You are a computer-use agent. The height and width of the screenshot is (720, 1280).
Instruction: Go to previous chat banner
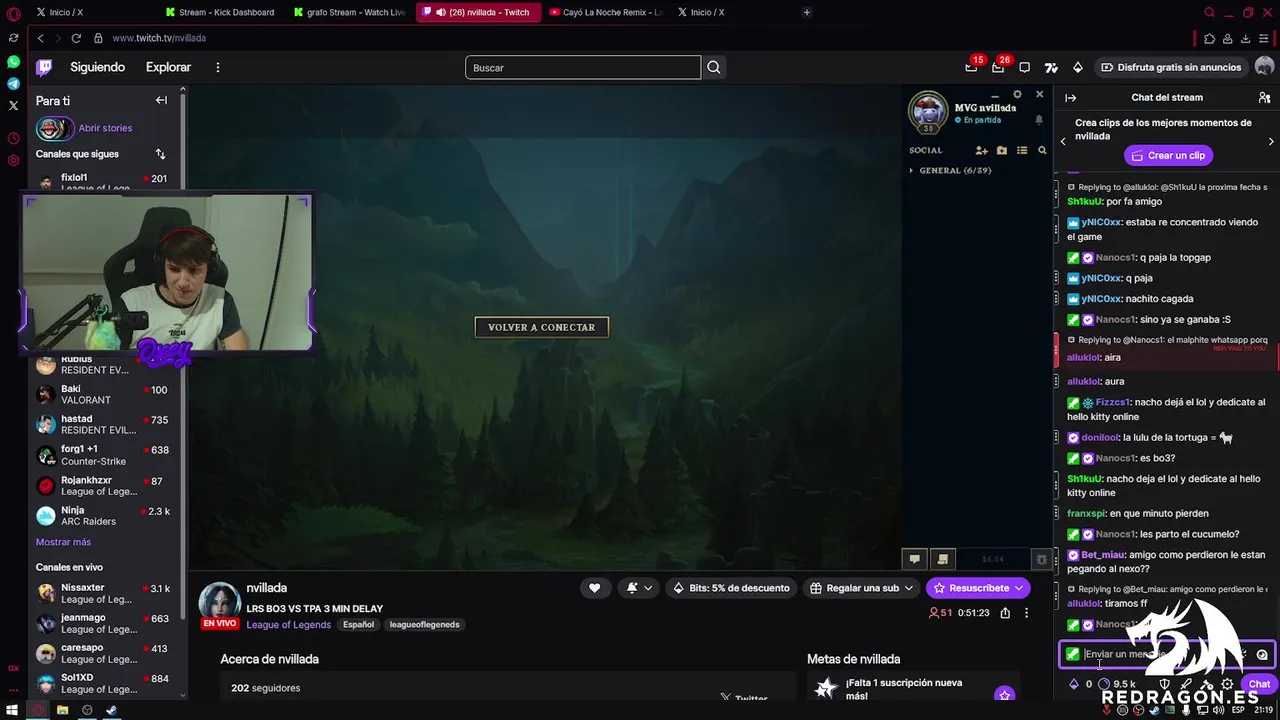point(1063,141)
